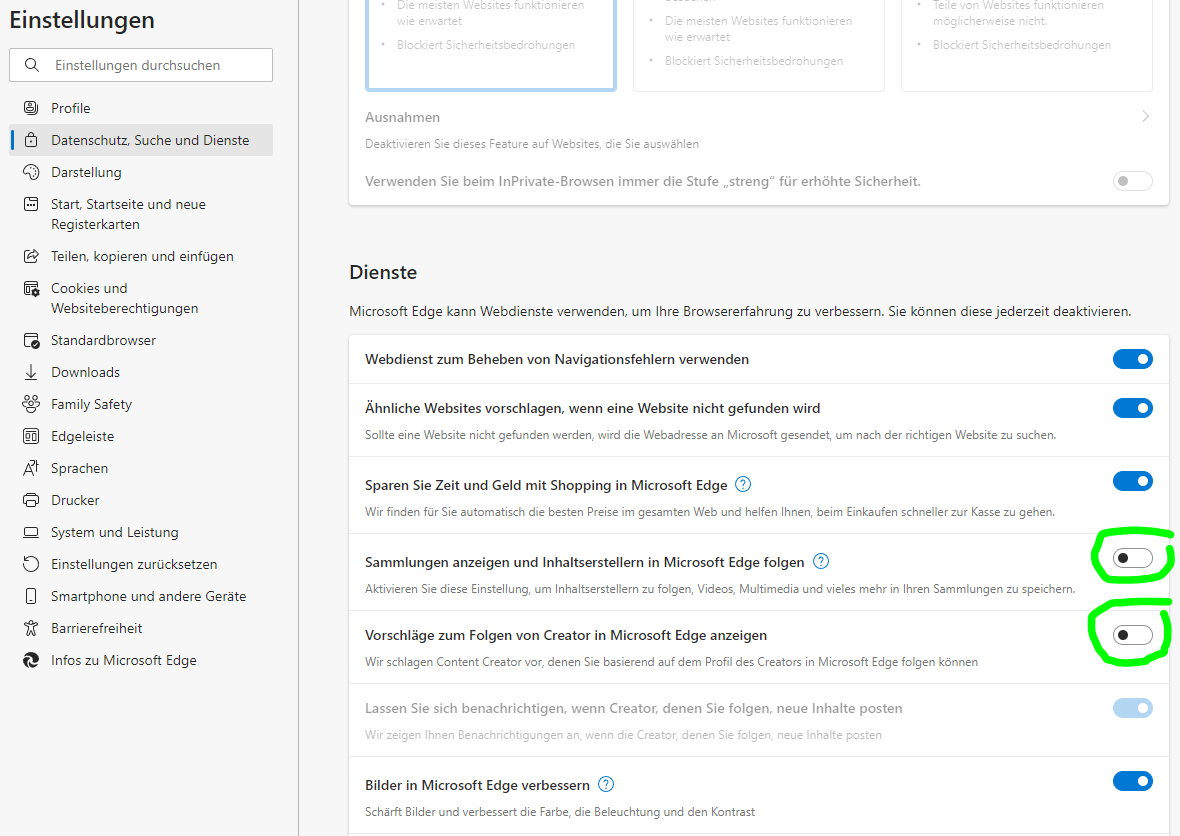Disable Webdienst zum Beheben von Navigationsfehlern toggle
Image resolution: width=1180 pixels, height=836 pixels.
(x=1133, y=359)
